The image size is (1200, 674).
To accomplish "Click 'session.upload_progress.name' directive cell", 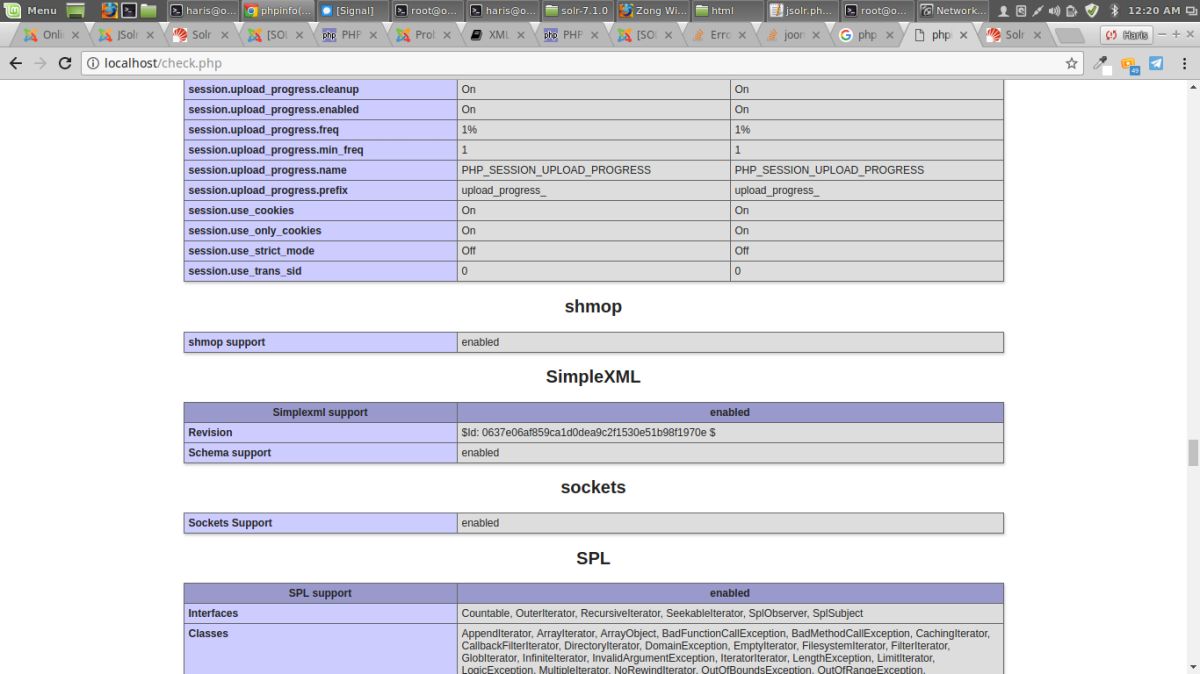I will tap(320, 170).
